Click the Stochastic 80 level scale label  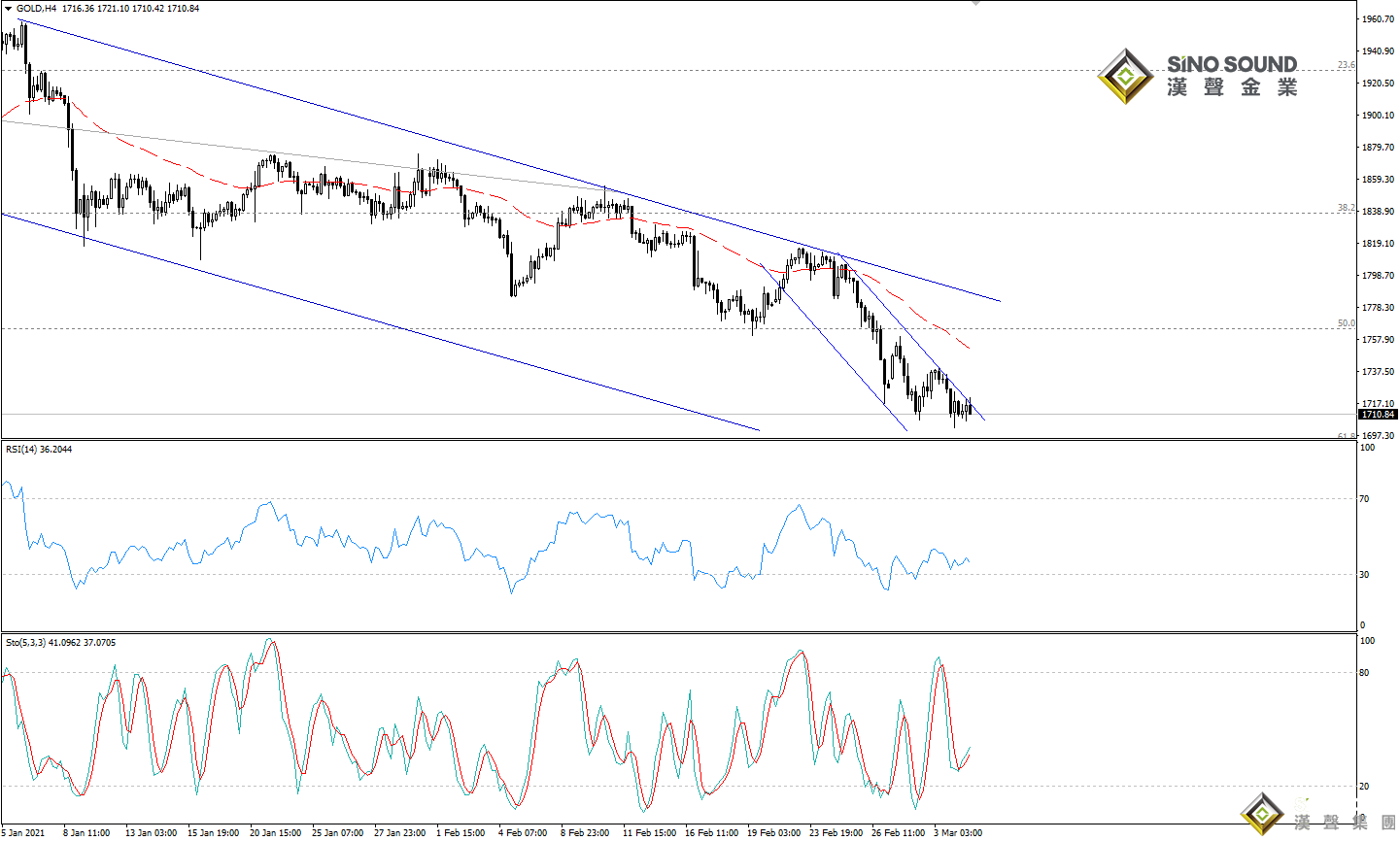coord(1365,673)
